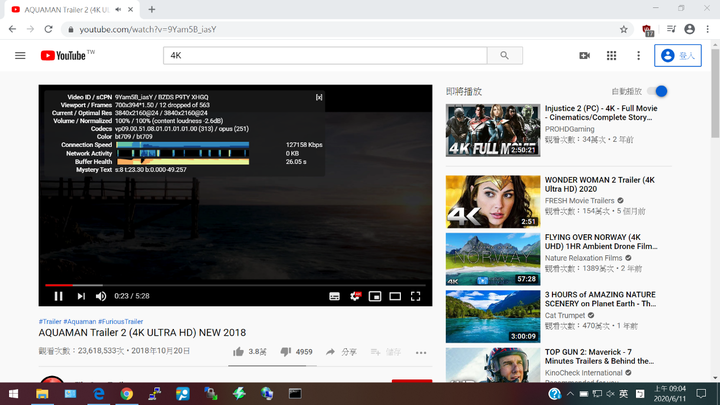The image size is (720, 405).
Task: Open WONDER WOMAN 2 Trailer title
Action: (x=600, y=184)
